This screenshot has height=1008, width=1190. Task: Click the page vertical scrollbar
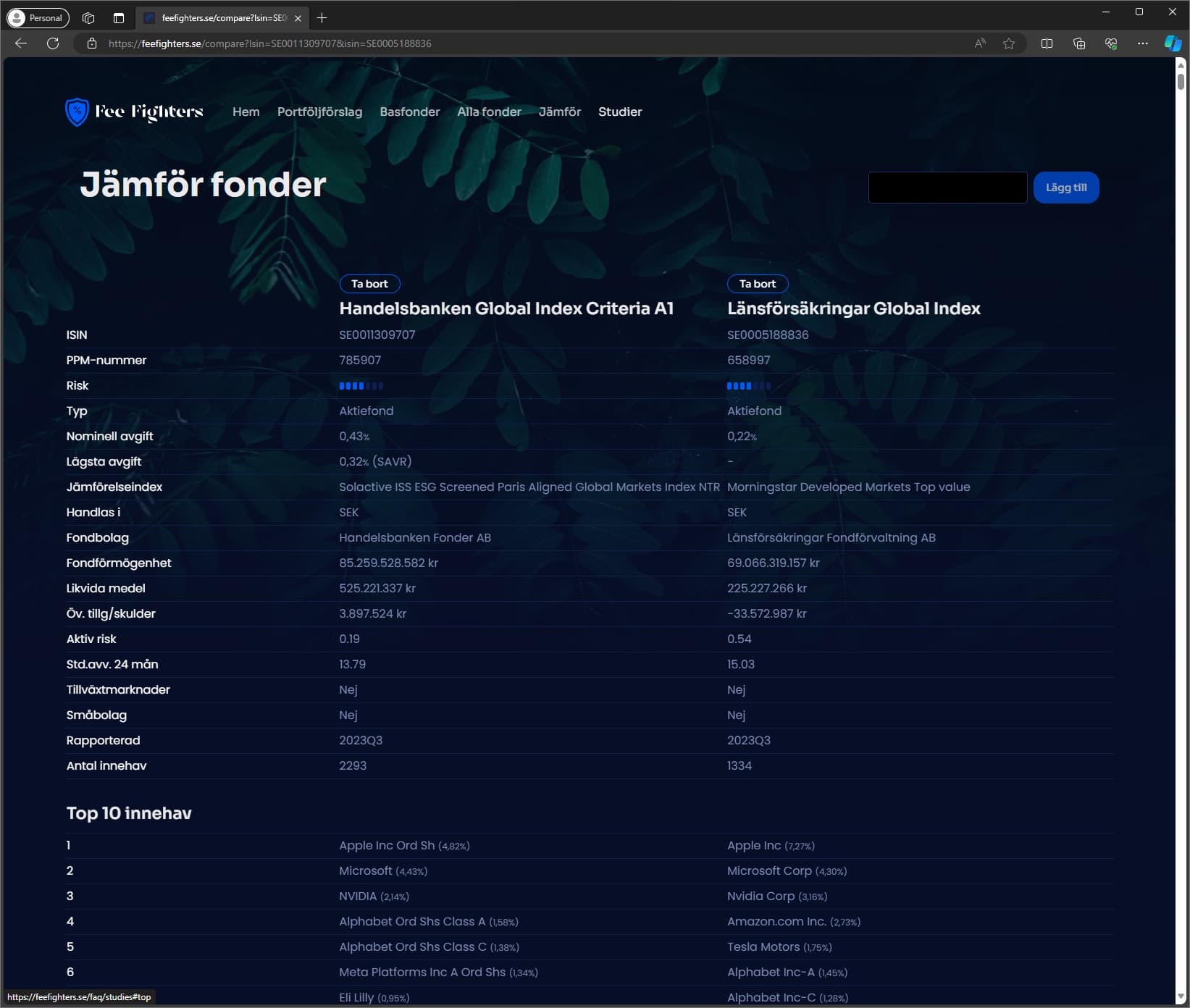(x=1181, y=507)
